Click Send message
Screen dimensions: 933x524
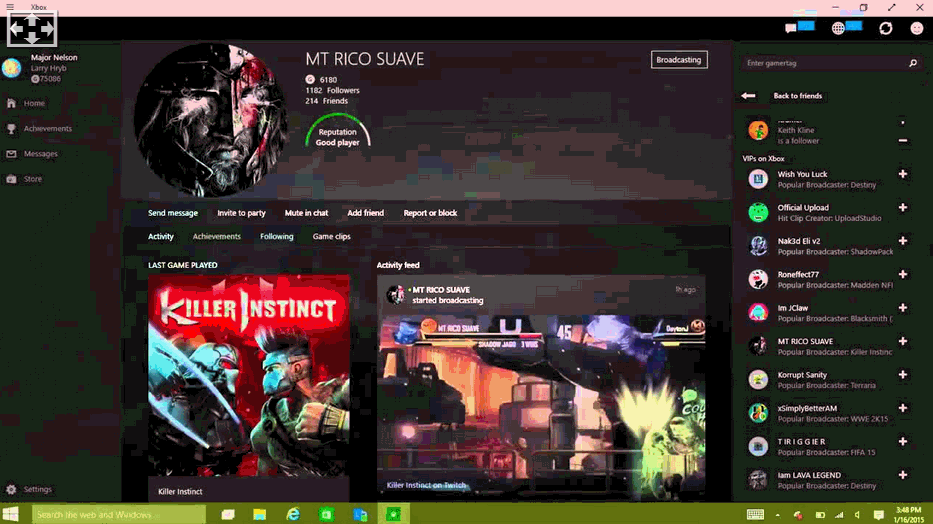click(x=173, y=213)
